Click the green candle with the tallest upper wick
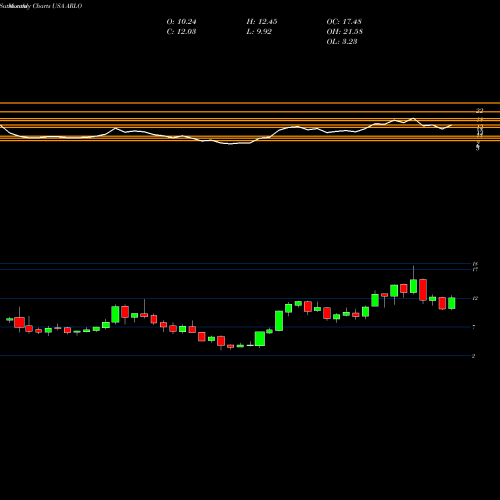This screenshot has width=500, height=500. pos(413,286)
